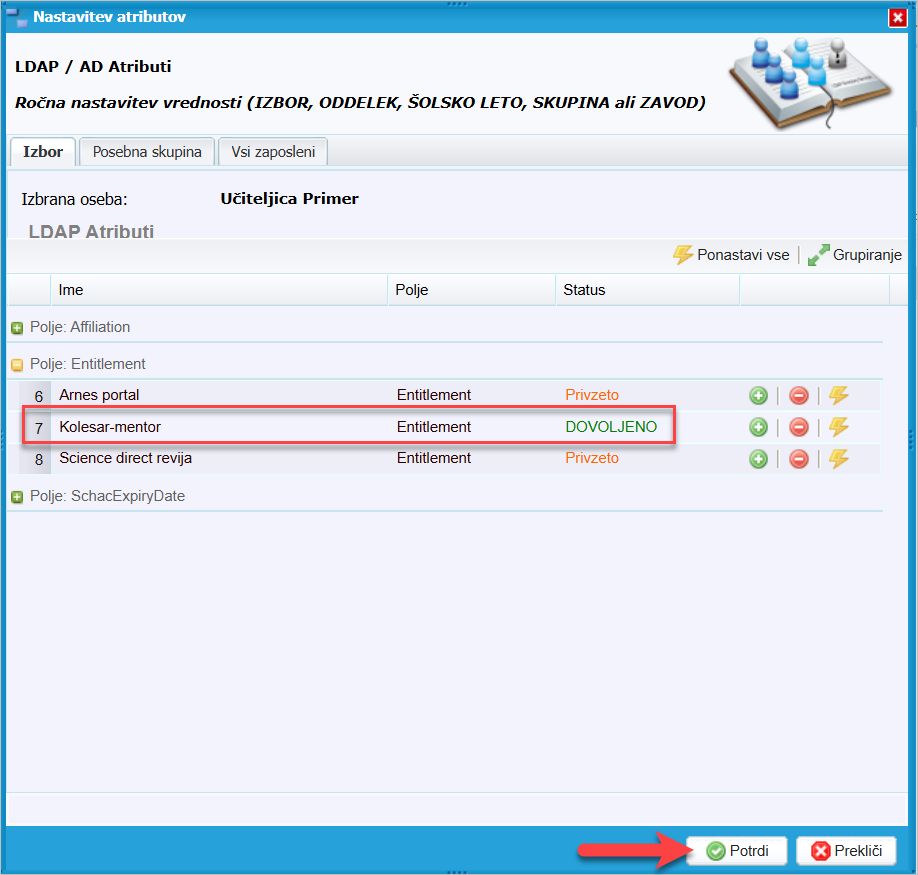
Task: Select the Kolesar-mentor row name
Action: coord(110,427)
